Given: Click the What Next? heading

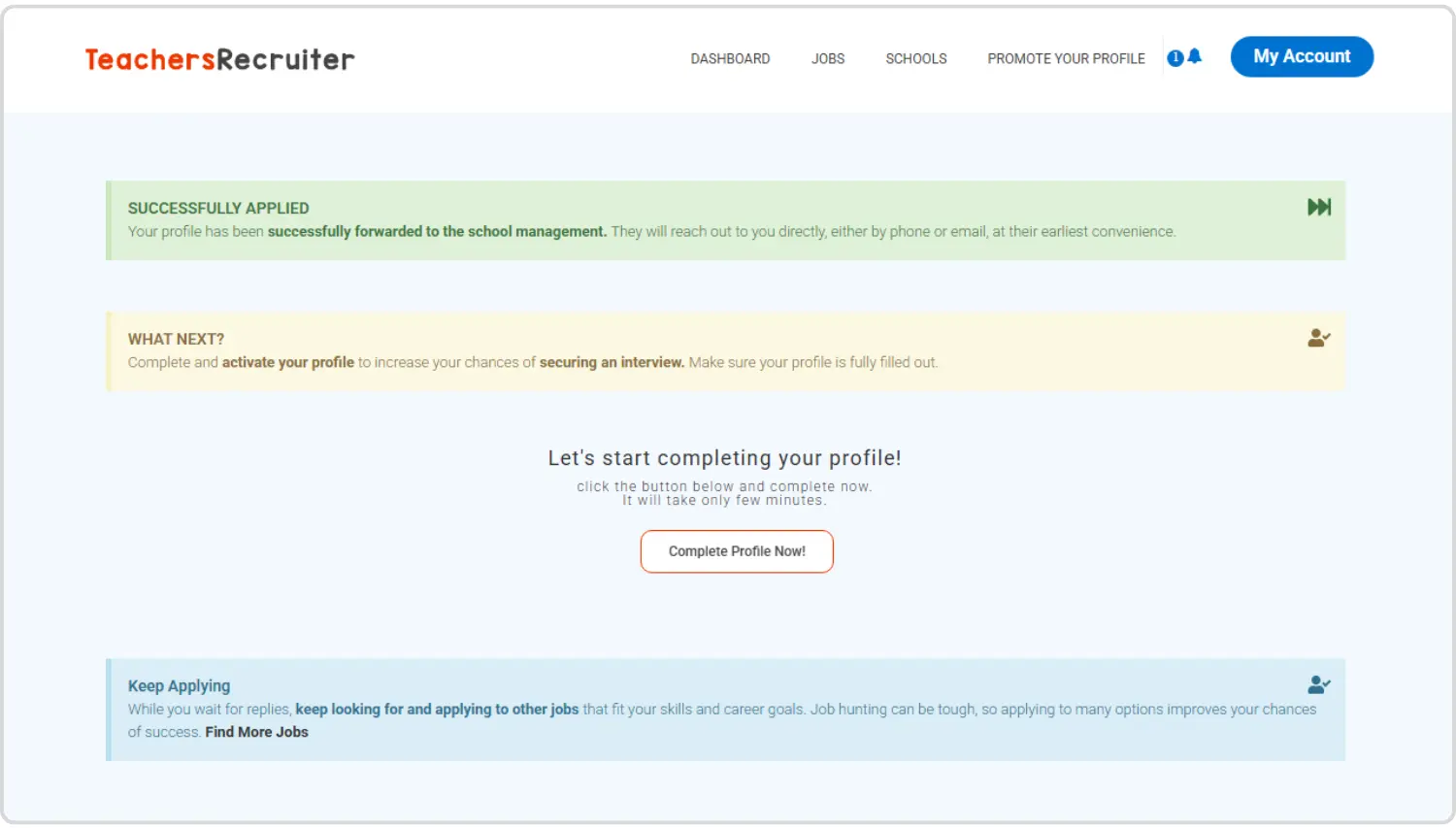Looking at the screenshot, I should (176, 339).
